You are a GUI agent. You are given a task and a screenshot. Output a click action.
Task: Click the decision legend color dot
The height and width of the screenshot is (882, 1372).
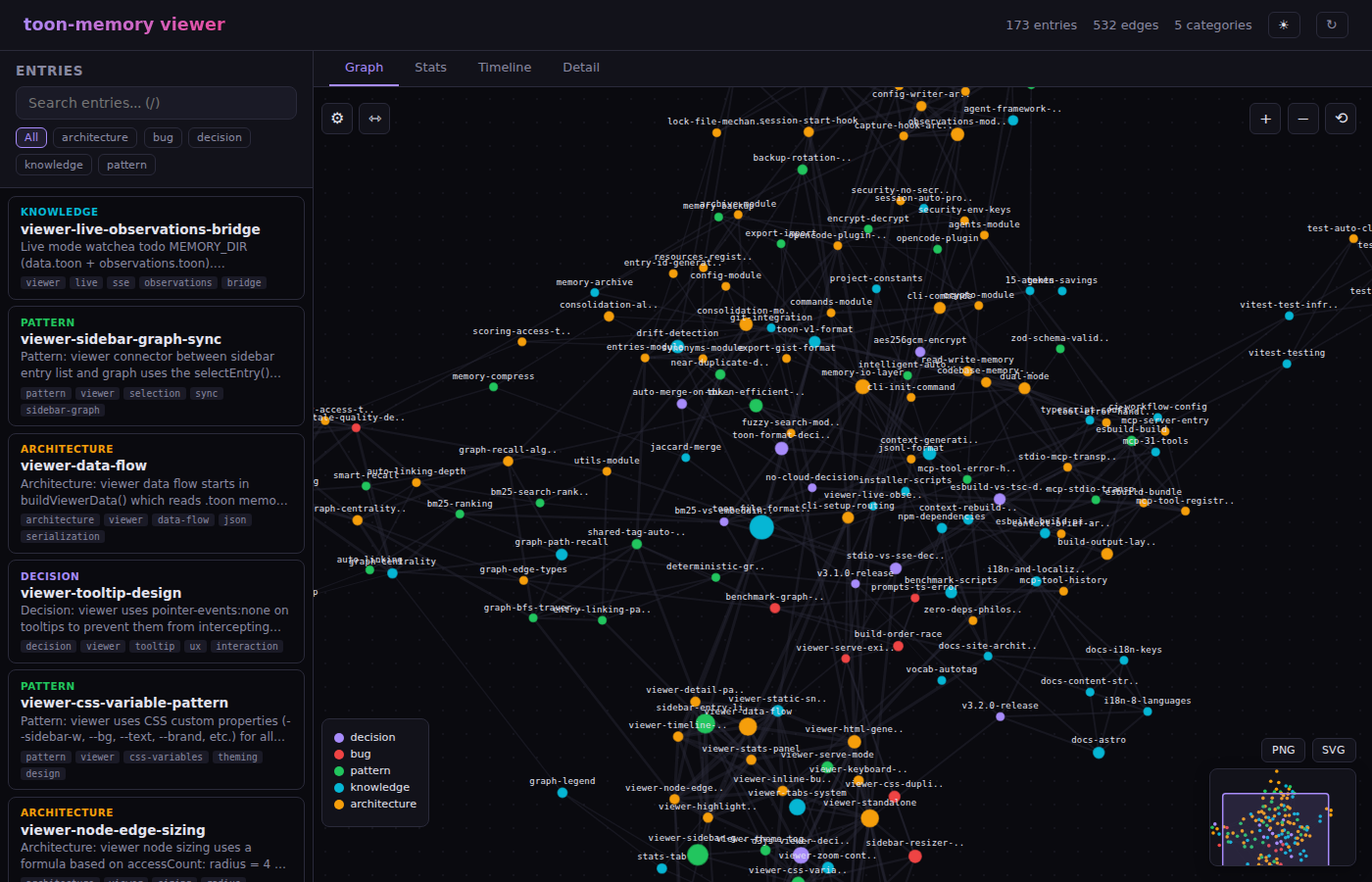(339, 738)
